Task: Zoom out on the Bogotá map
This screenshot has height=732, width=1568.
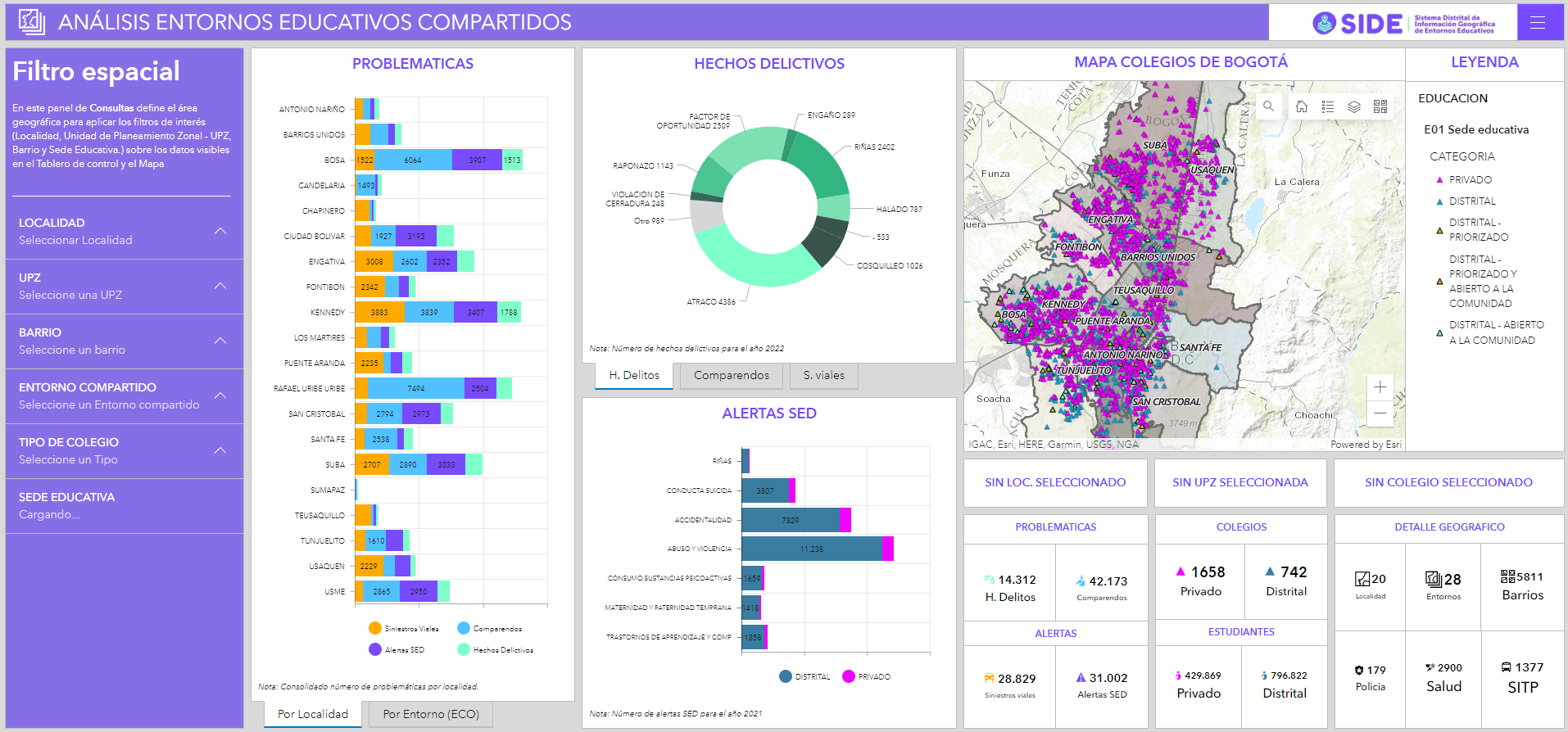Action: pyautogui.click(x=1380, y=413)
